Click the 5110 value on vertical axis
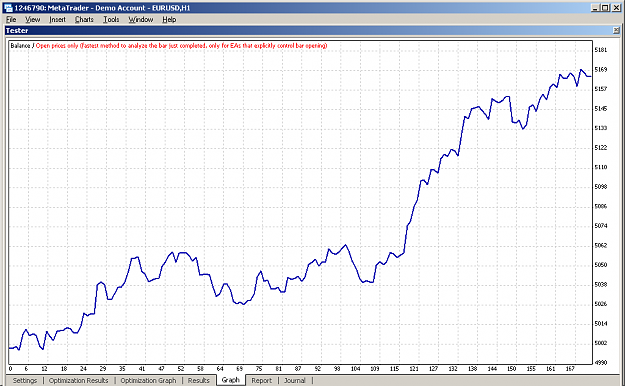The width and height of the screenshot is (625, 386). point(601,167)
